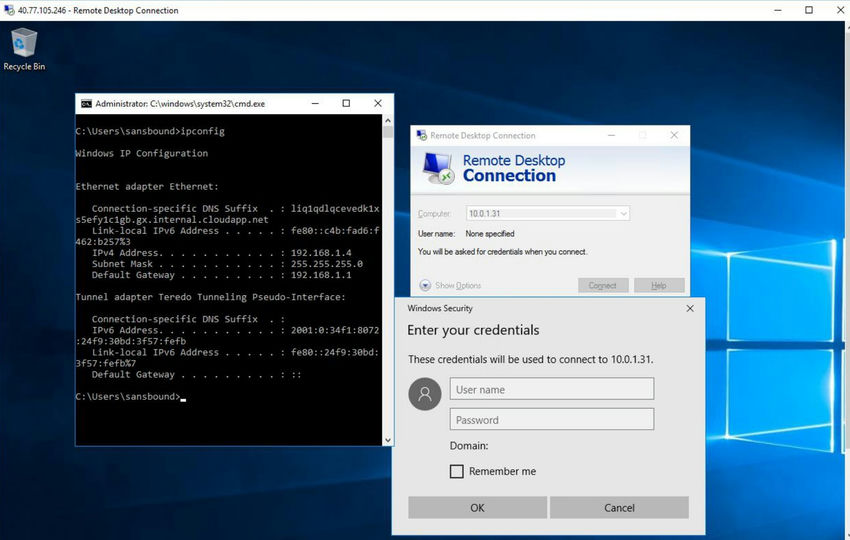This screenshot has height=540, width=850.
Task: Close the inner Remote Desktop Connection dialog
Action: (674, 135)
